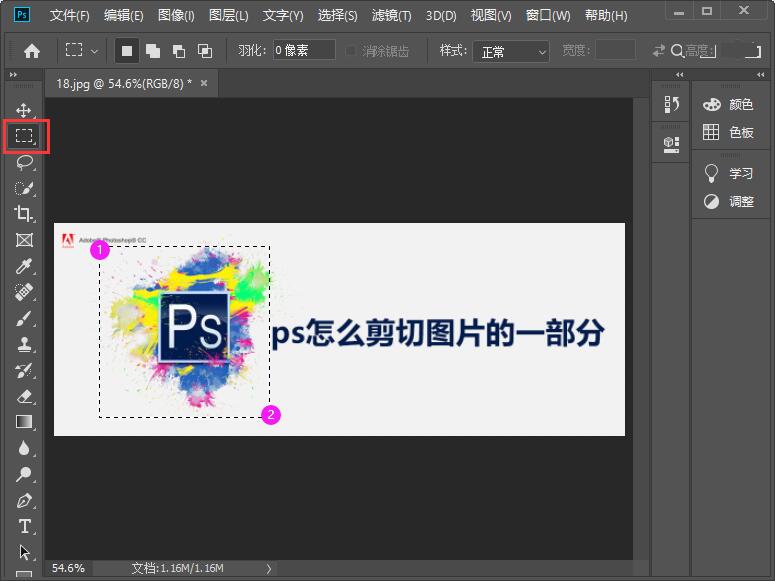This screenshot has width=775, height=581.
Task: Select the History Brush tool
Action: click(24, 370)
